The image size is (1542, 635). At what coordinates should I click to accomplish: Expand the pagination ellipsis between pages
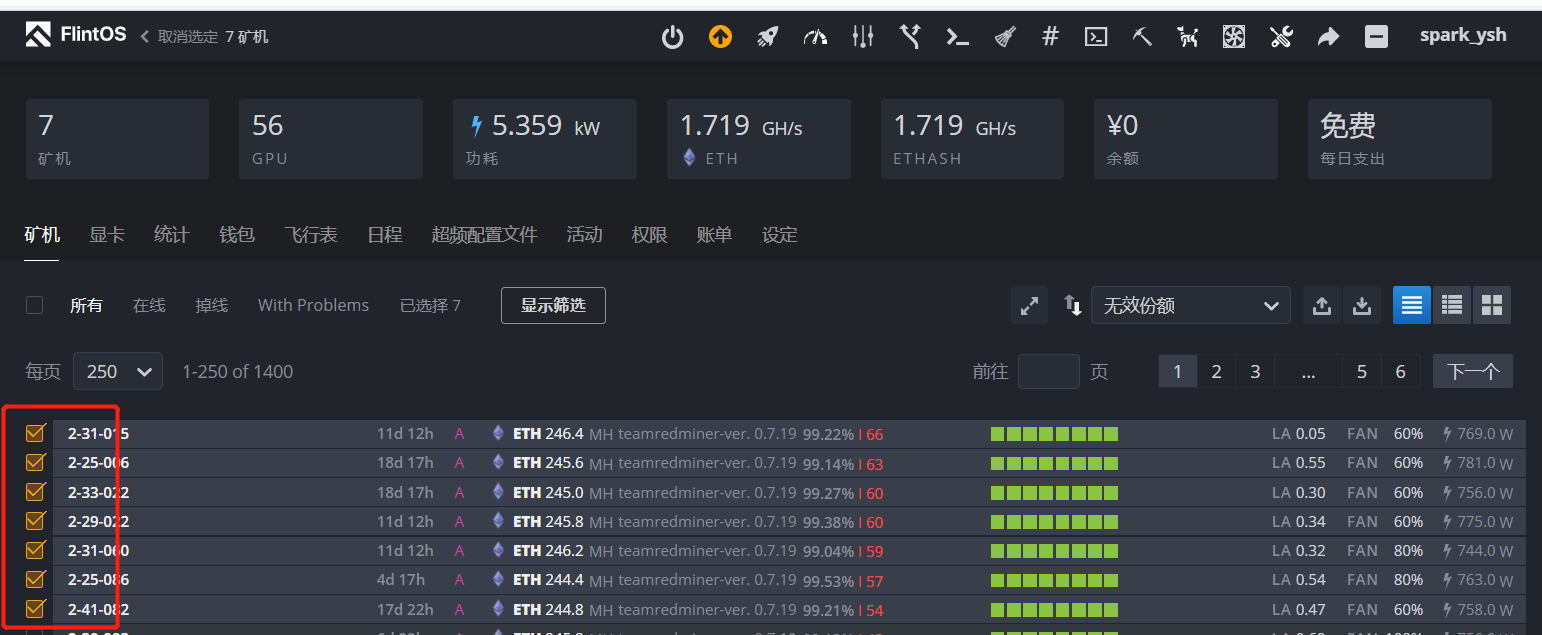click(1308, 371)
